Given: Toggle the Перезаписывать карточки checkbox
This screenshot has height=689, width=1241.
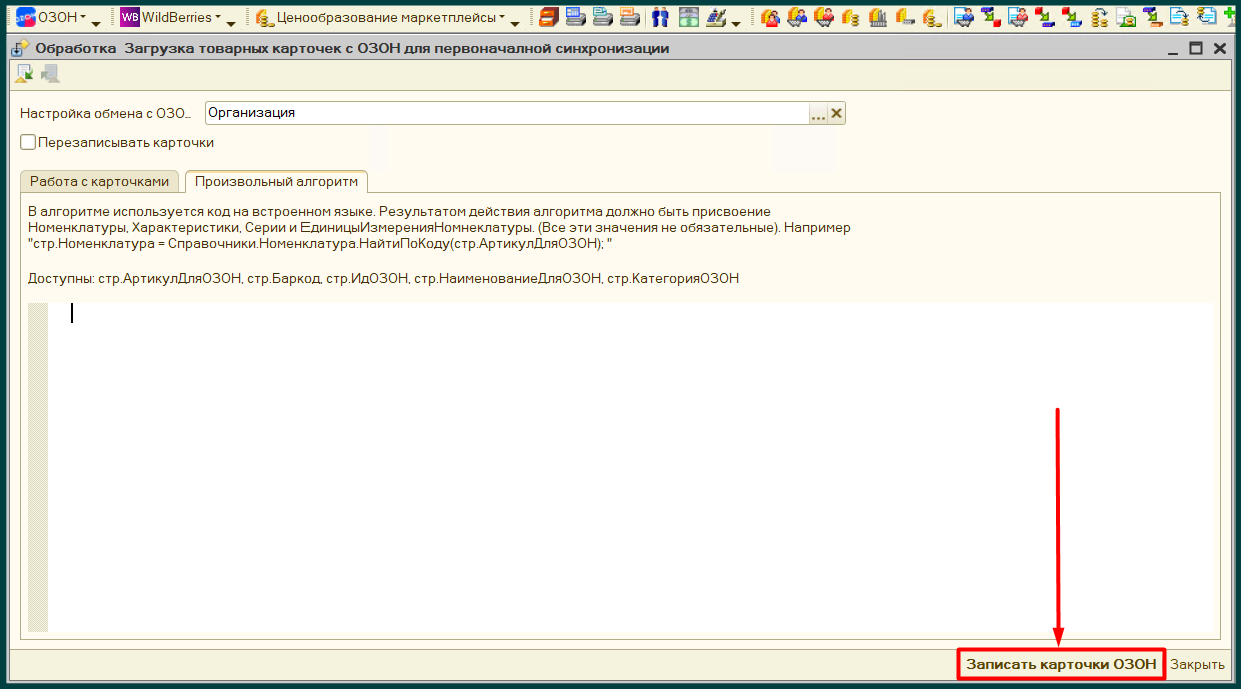Looking at the screenshot, I should (28, 142).
